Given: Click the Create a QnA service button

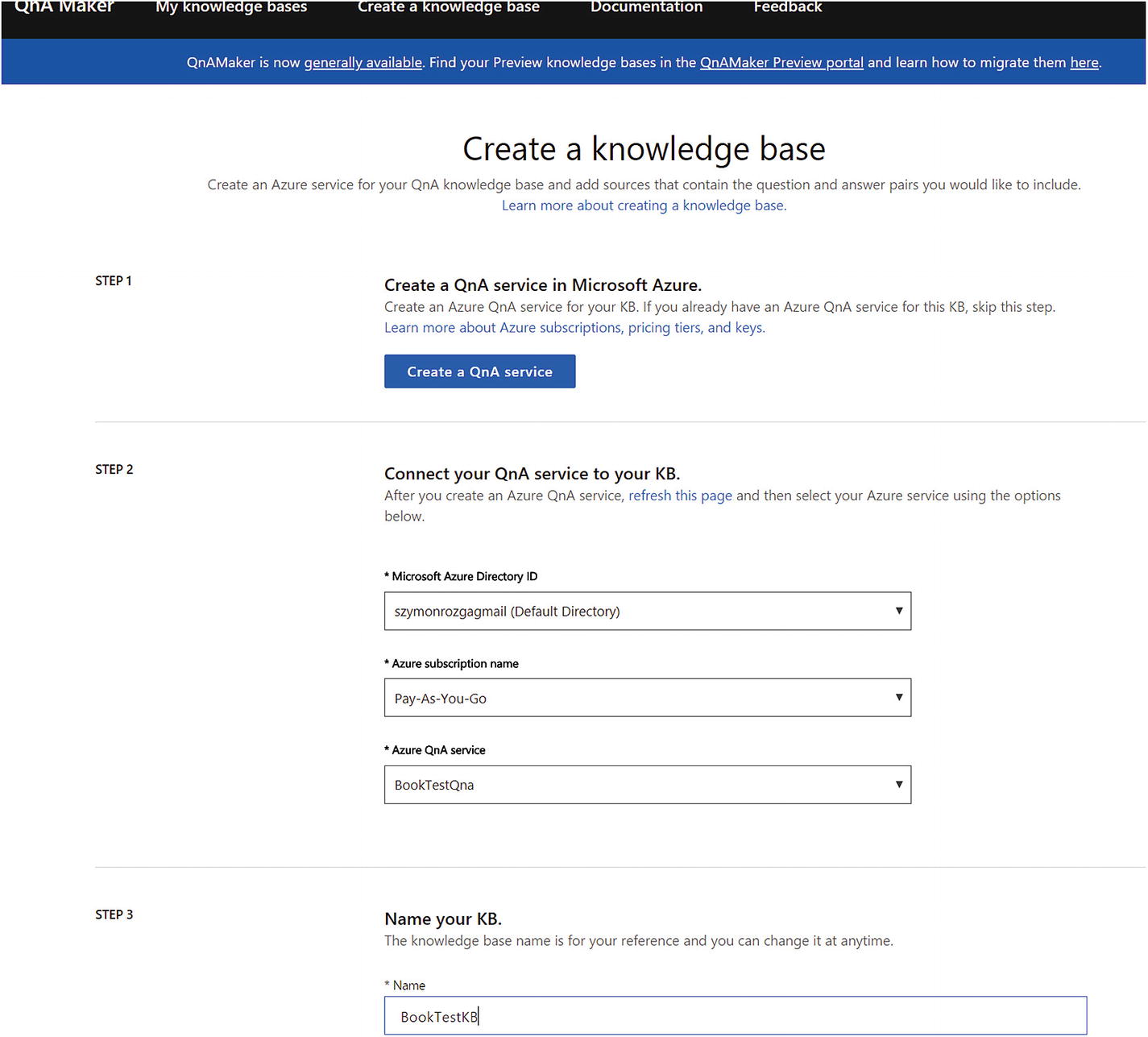Looking at the screenshot, I should pyautogui.click(x=480, y=371).
